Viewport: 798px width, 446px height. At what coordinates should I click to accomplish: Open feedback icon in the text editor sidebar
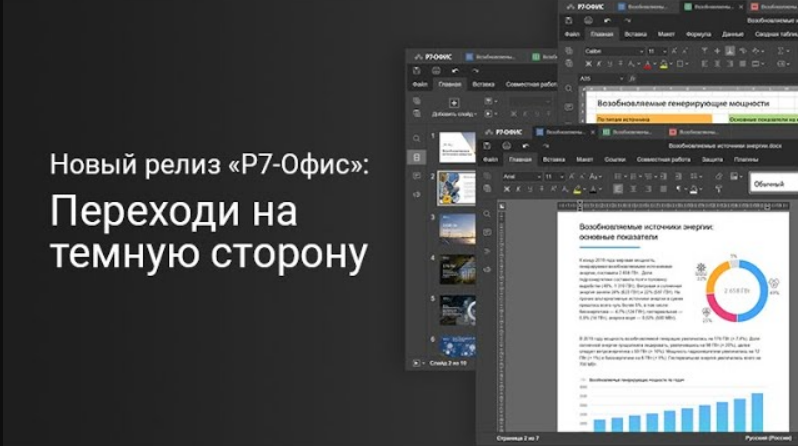click(487, 269)
